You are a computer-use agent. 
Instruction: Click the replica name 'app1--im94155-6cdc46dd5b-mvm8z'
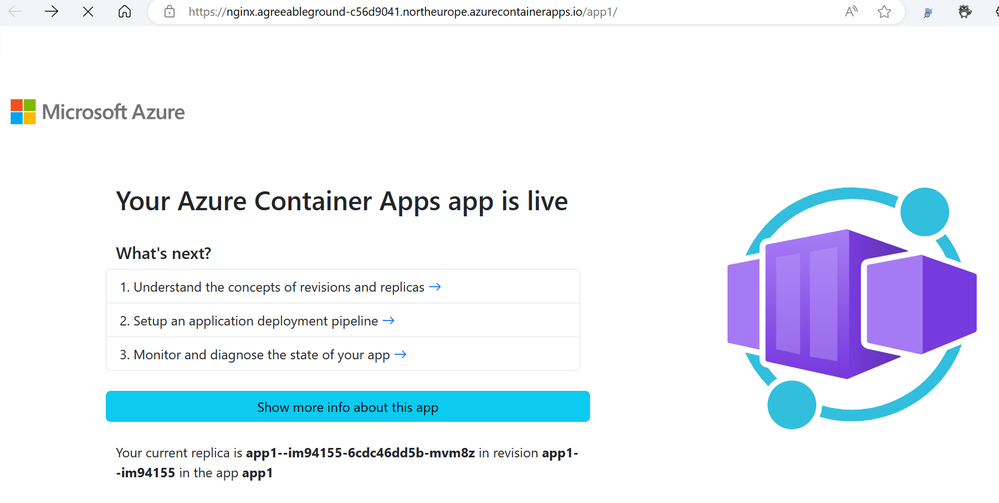pyautogui.click(x=360, y=453)
